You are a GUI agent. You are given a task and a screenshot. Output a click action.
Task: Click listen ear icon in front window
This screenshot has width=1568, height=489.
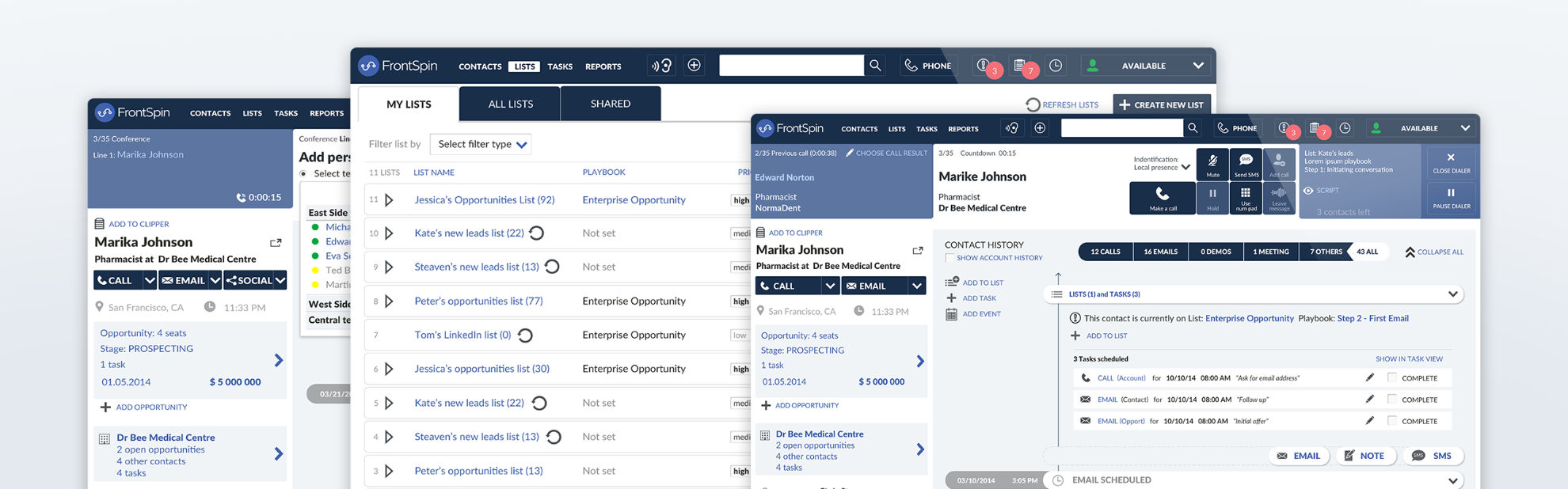1012,128
